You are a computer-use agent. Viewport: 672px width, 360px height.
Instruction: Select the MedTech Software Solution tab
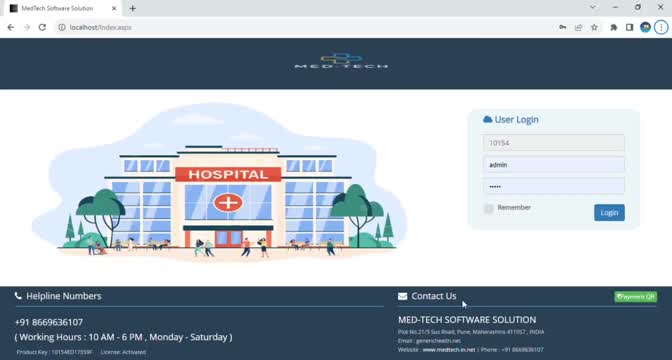pyautogui.click(x=63, y=8)
